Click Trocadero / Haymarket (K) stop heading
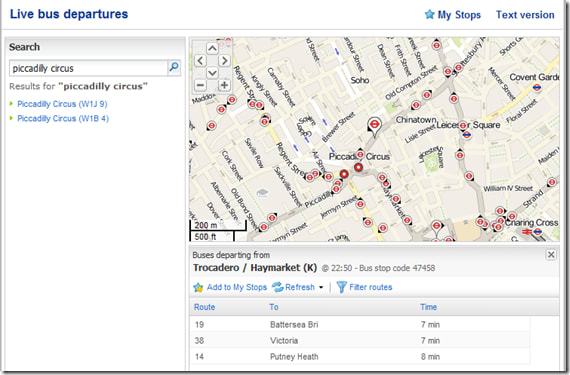The height and width of the screenshot is (375, 570). pyautogui.click(x=255, y=268)
